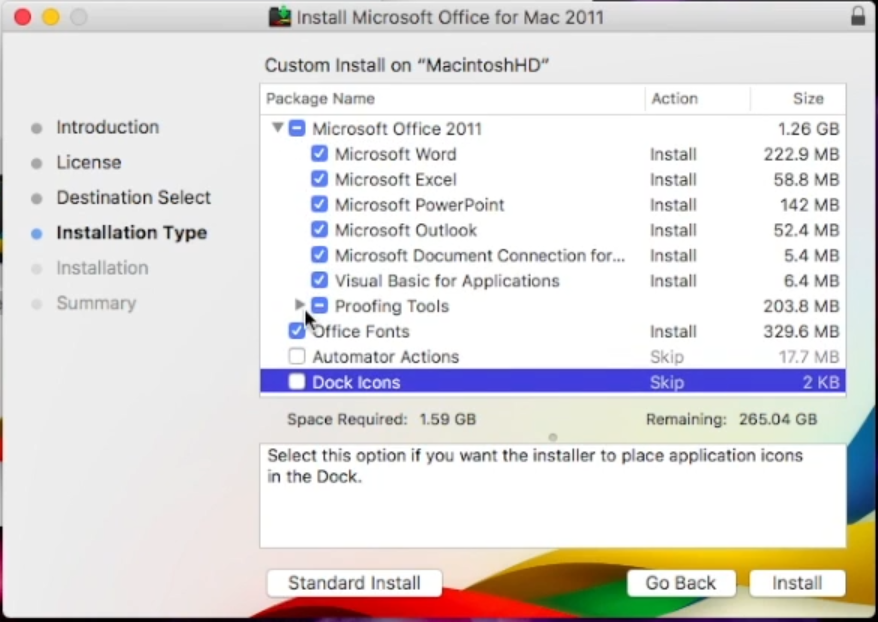Expand the Proofing Tools disclosure triangle

click(x=300, y=304)
